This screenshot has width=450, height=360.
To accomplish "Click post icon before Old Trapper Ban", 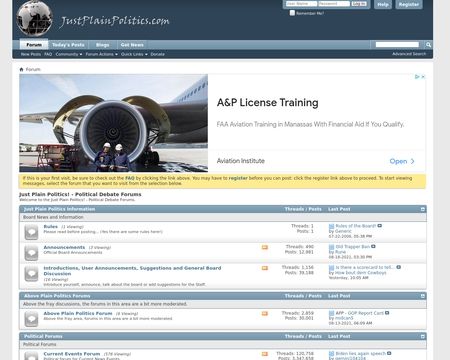I will [331, 247].
